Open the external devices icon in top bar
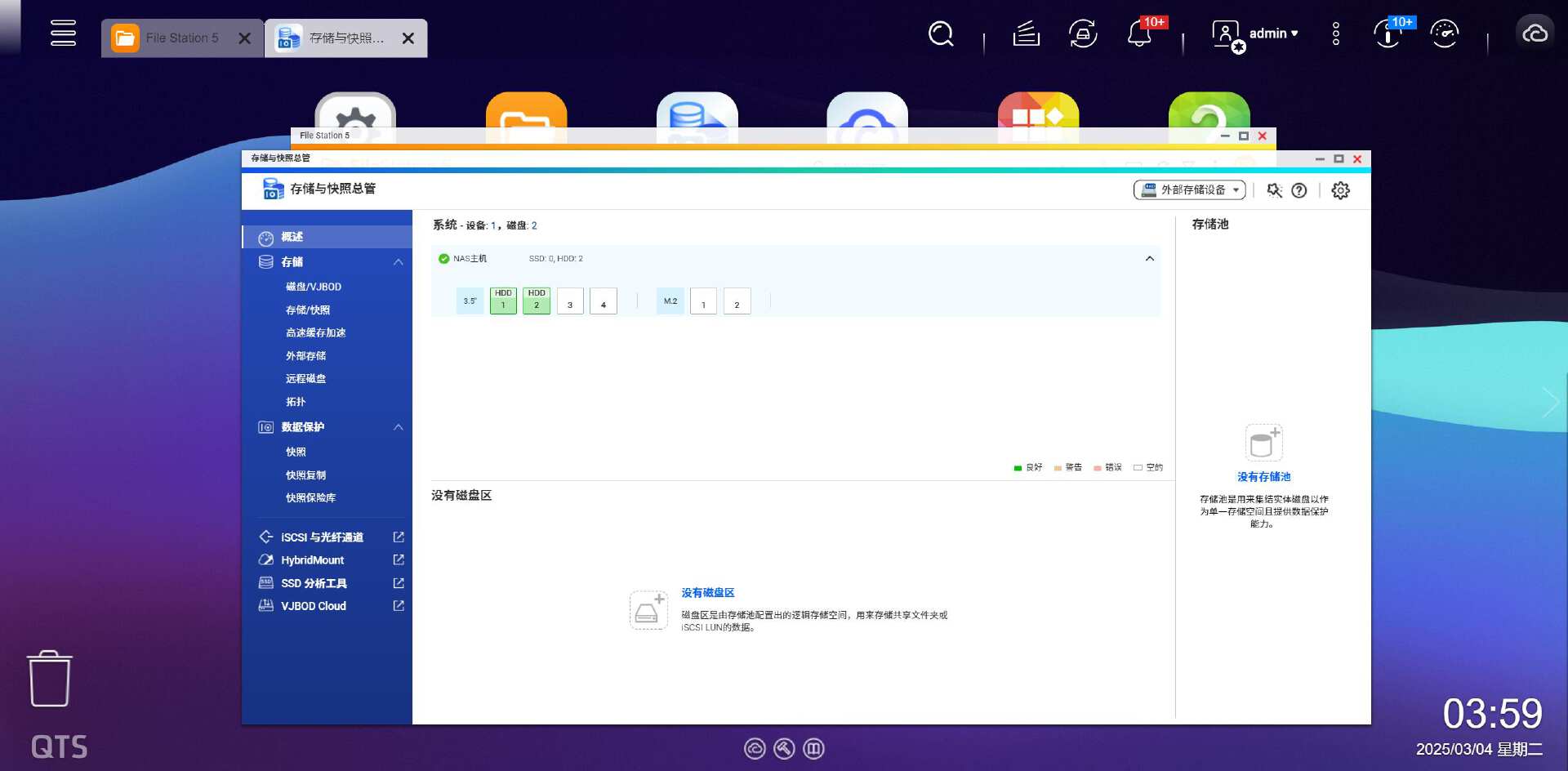Viewport: 1568px width, 771px height. tap(1083, 33)
